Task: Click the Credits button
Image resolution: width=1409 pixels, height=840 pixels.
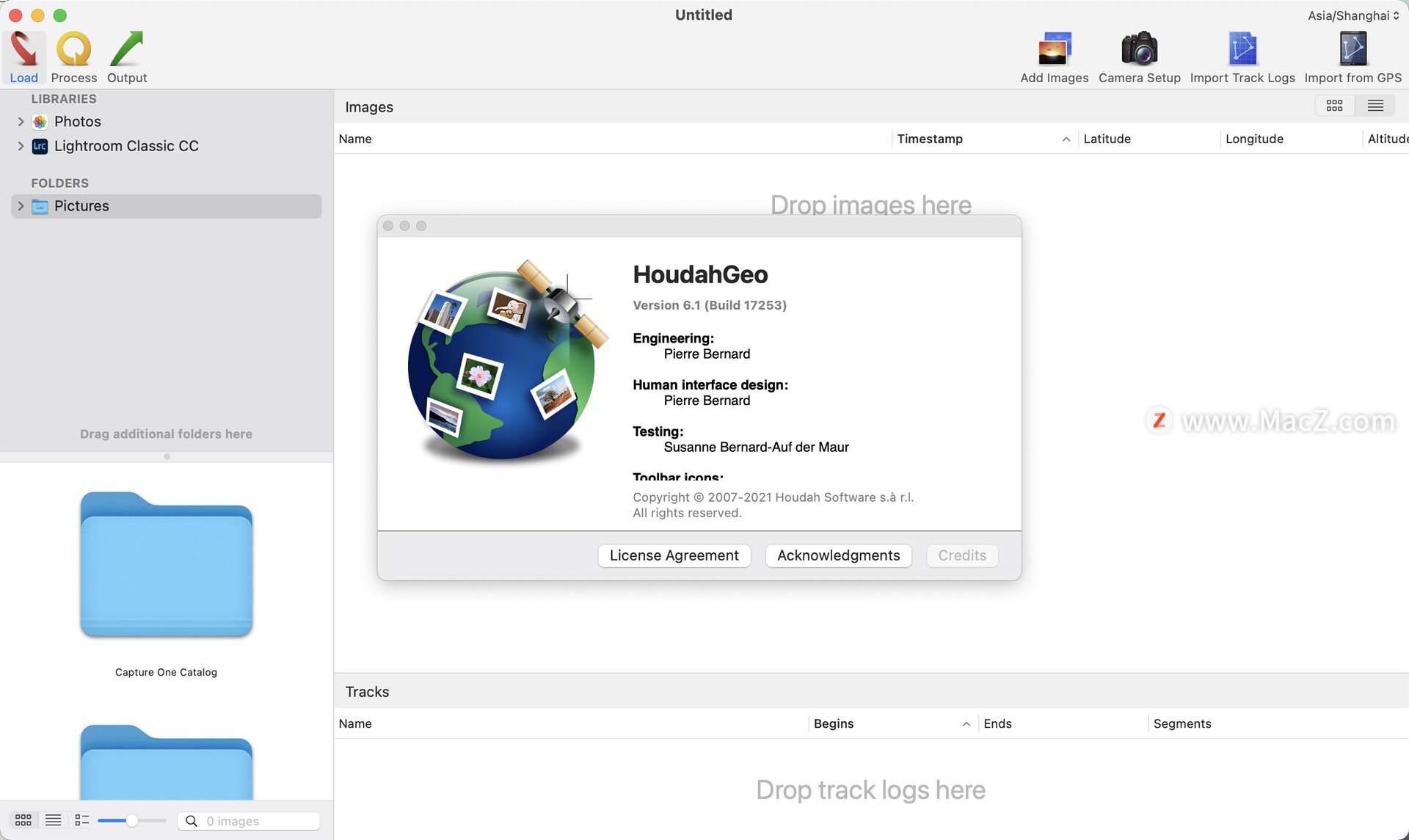Action: click(x=962, y=555)
